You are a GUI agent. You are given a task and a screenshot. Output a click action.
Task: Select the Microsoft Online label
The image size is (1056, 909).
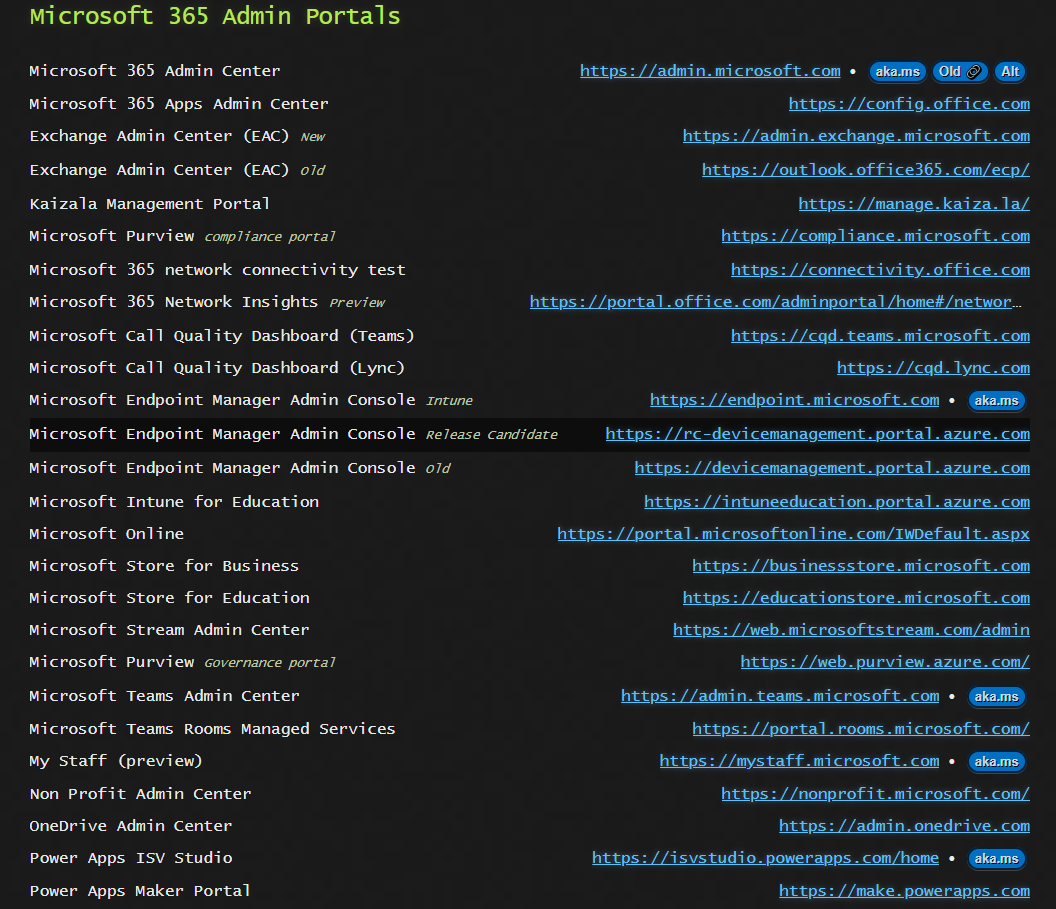coord(106,534)
